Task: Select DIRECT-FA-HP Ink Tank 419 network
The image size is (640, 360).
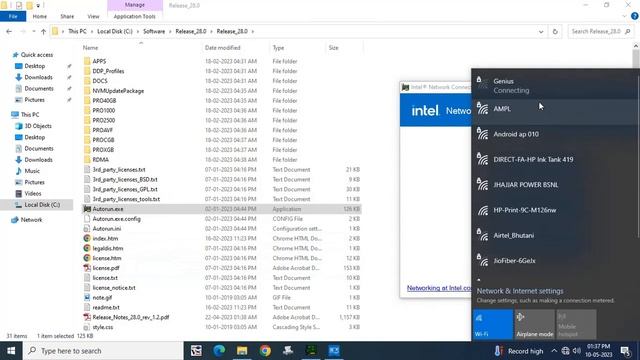Action: click(x=555, y=160)
